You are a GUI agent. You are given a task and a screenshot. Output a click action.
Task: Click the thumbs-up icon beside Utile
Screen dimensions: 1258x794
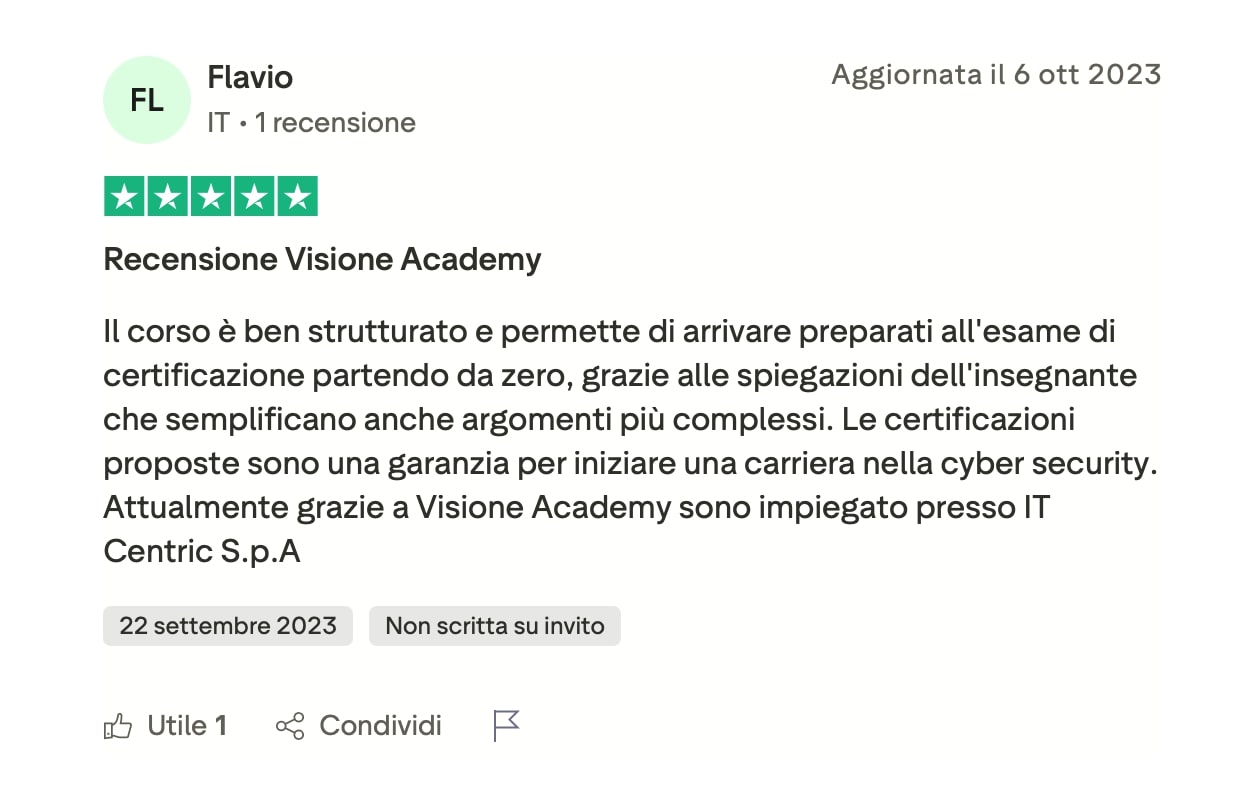point(118,726)
